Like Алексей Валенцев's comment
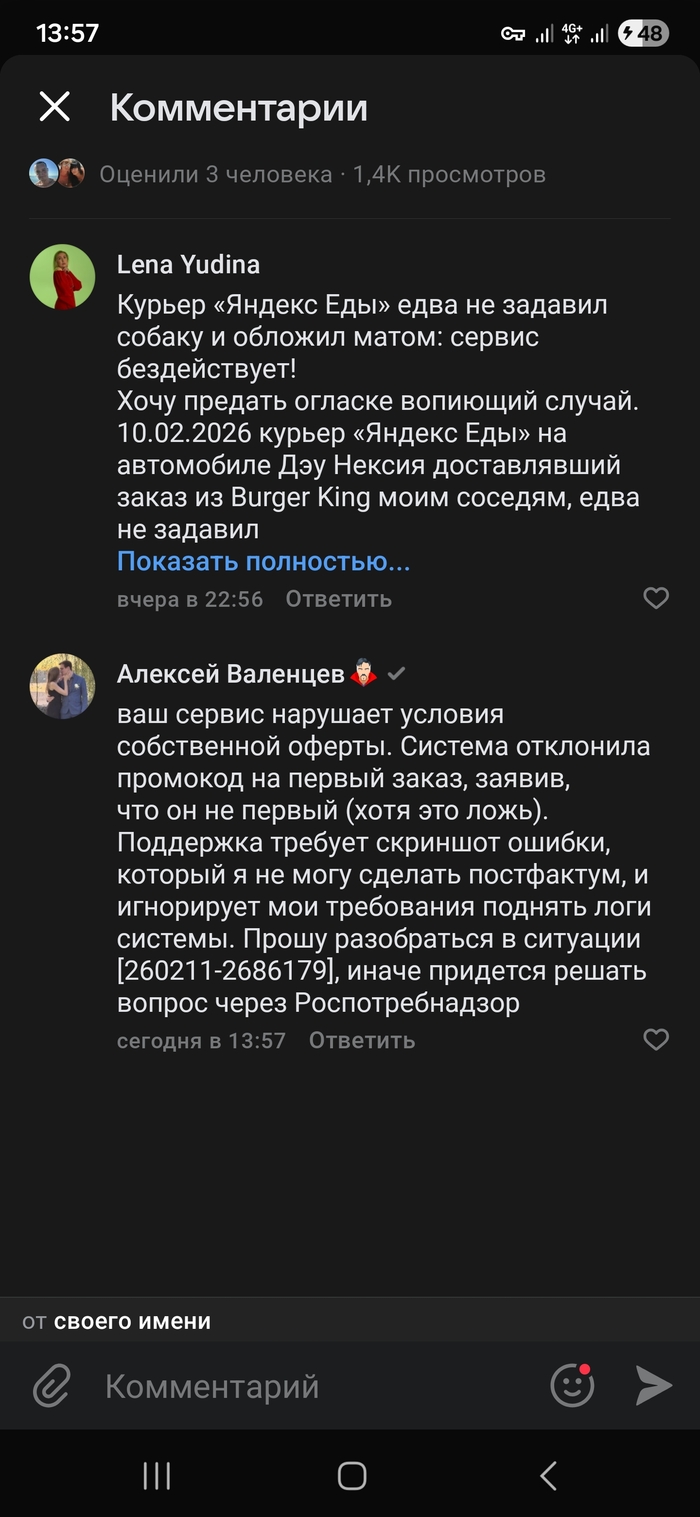Image resolution: width=700 pixels, height=1517 pixels. [x=655, y=1040]
